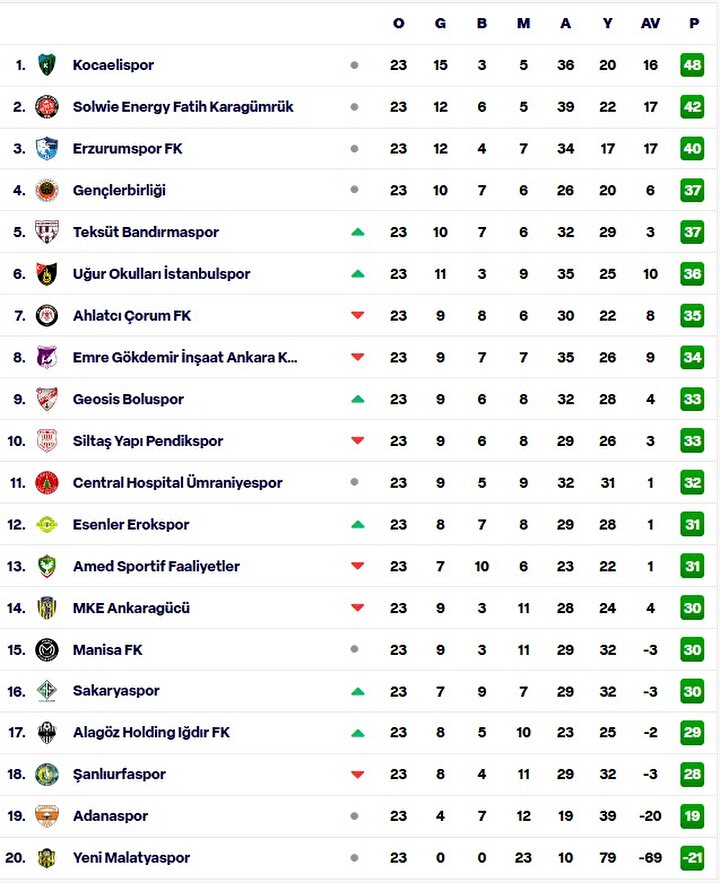Viewport: 720px width, 883px height.
Task: Click the Gençlerbirliği team badge
Action: 47,190
